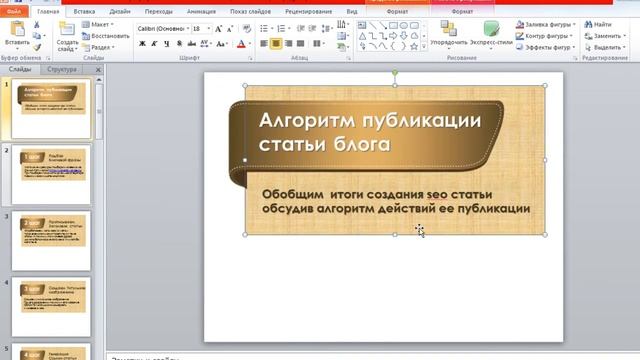Image resolution: width=640 pixels, height=360 pixels.
Task: Select the five-point star shape
Action: click(414, 47)
